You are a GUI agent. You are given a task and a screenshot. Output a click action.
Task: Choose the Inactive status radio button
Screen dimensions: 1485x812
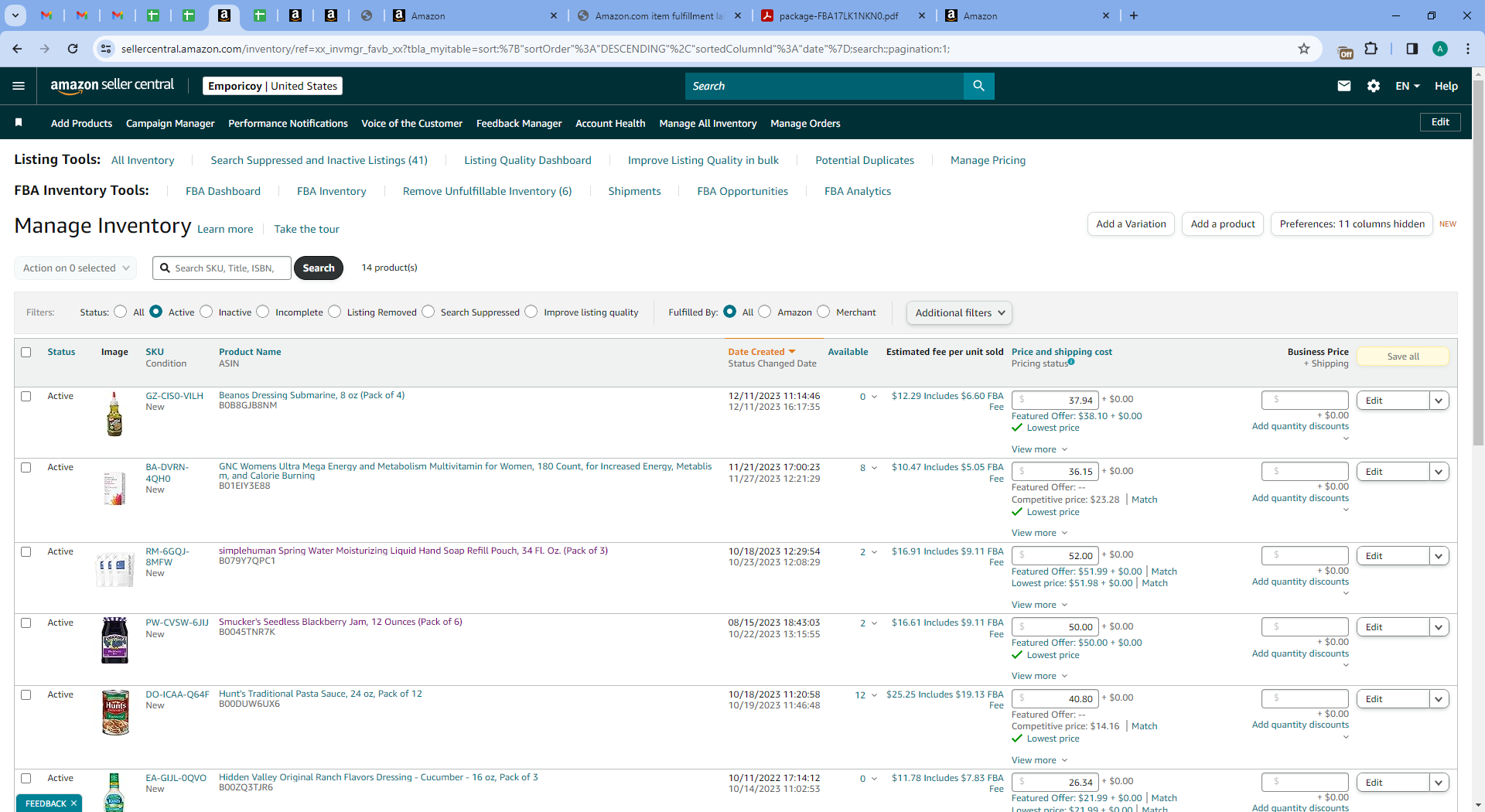[x=206, y=311]
